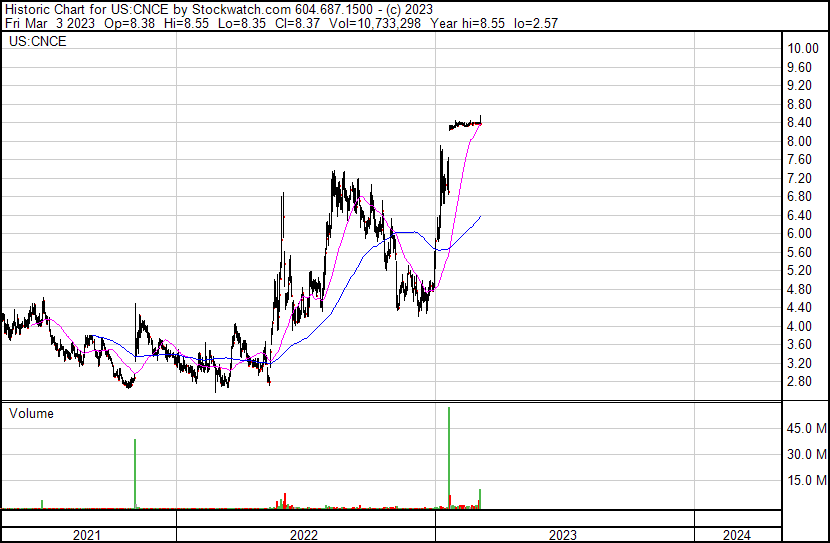This screenshot has width=830, height=543.
Task: Click the 'US:CNCE' symbol label in the chart
Action: click(38, 41)
